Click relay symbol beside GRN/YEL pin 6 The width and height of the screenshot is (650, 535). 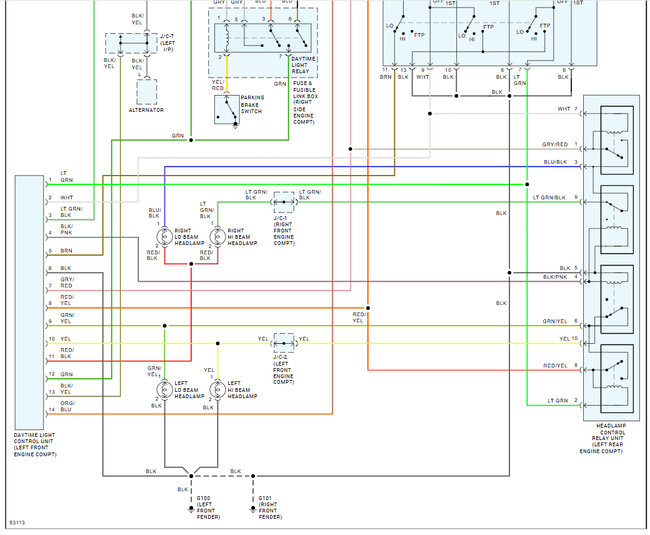617,299
